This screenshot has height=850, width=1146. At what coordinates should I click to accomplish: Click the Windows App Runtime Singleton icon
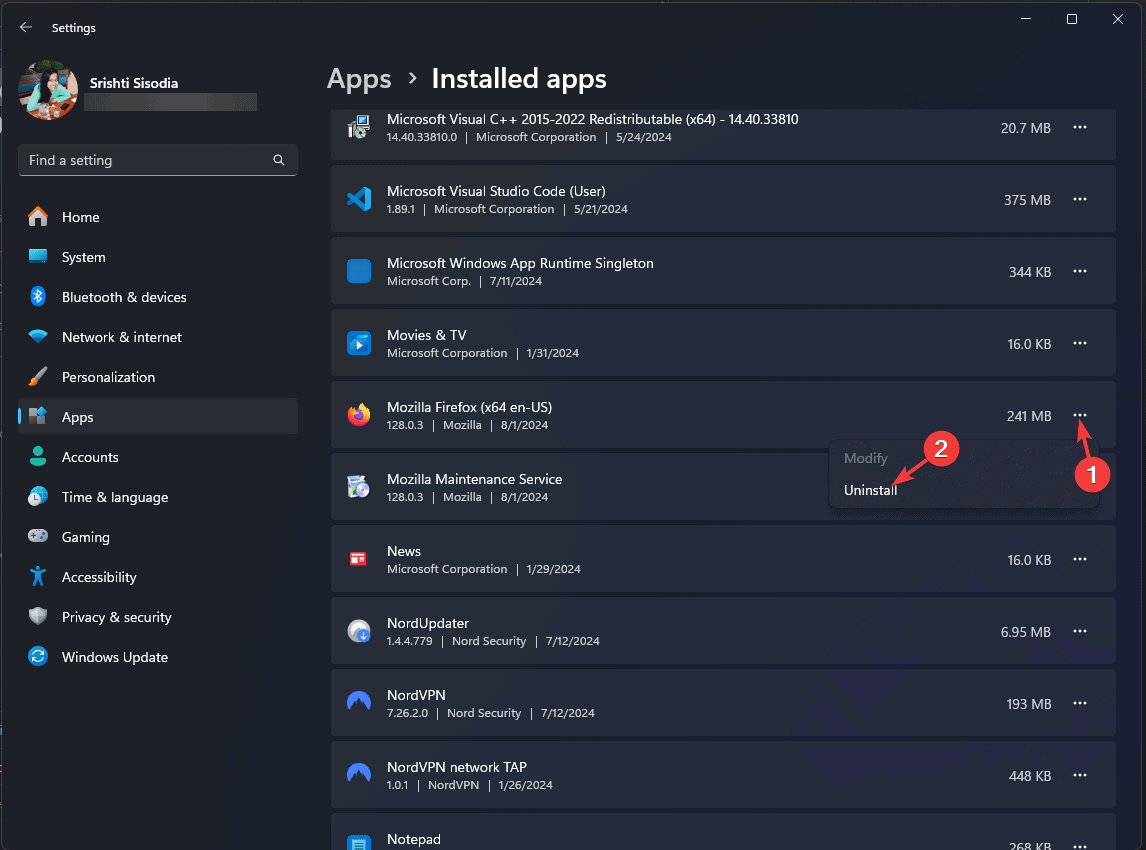pyautogui.click(x=359, y=271)
